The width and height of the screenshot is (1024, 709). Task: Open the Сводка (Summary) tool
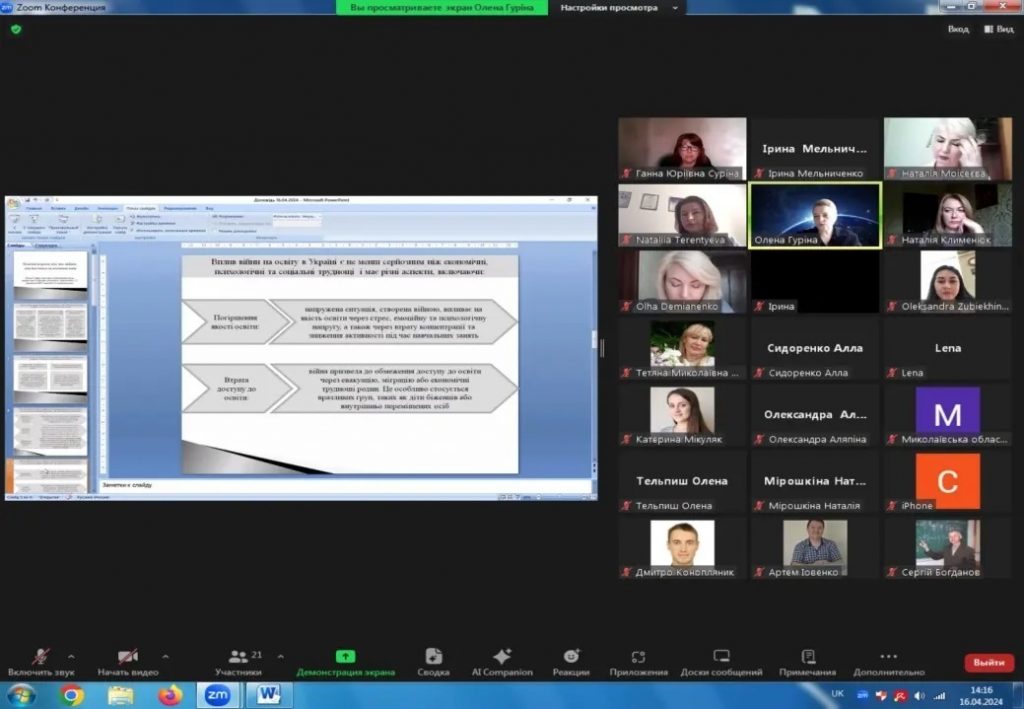pos(433,656)
